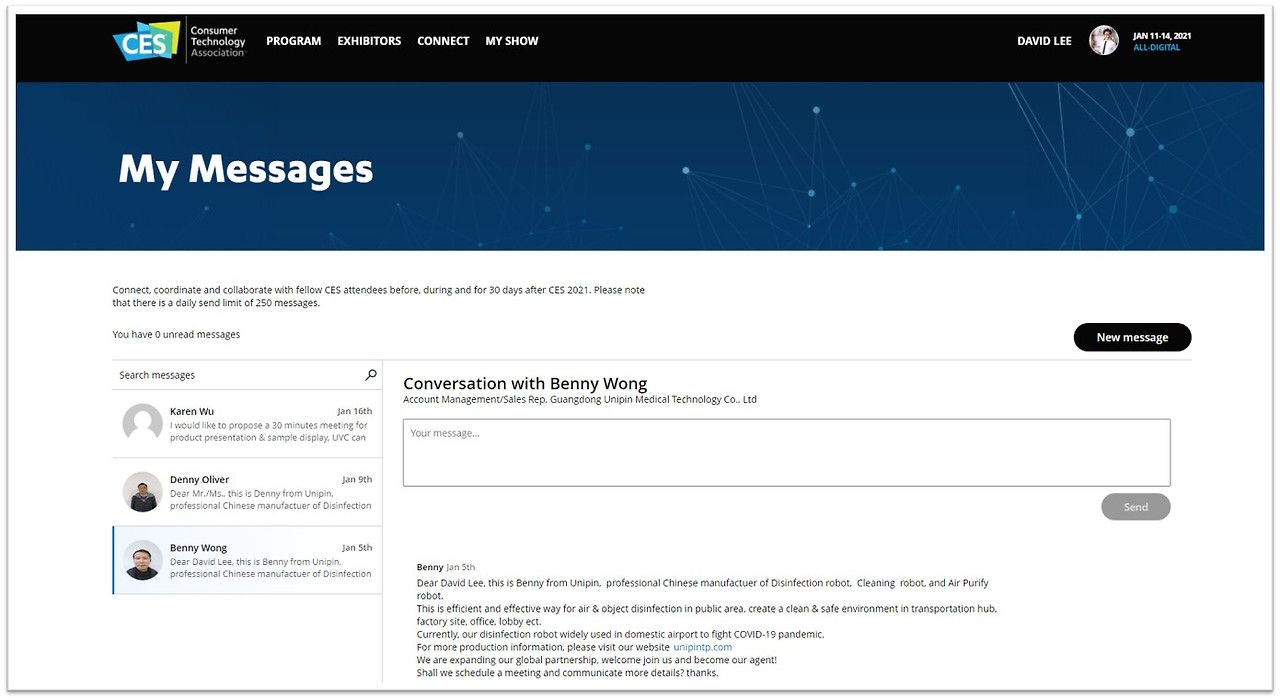1280x700 pixels.
Task: Open the MY SHOW menu
Action: click(512, 41)
